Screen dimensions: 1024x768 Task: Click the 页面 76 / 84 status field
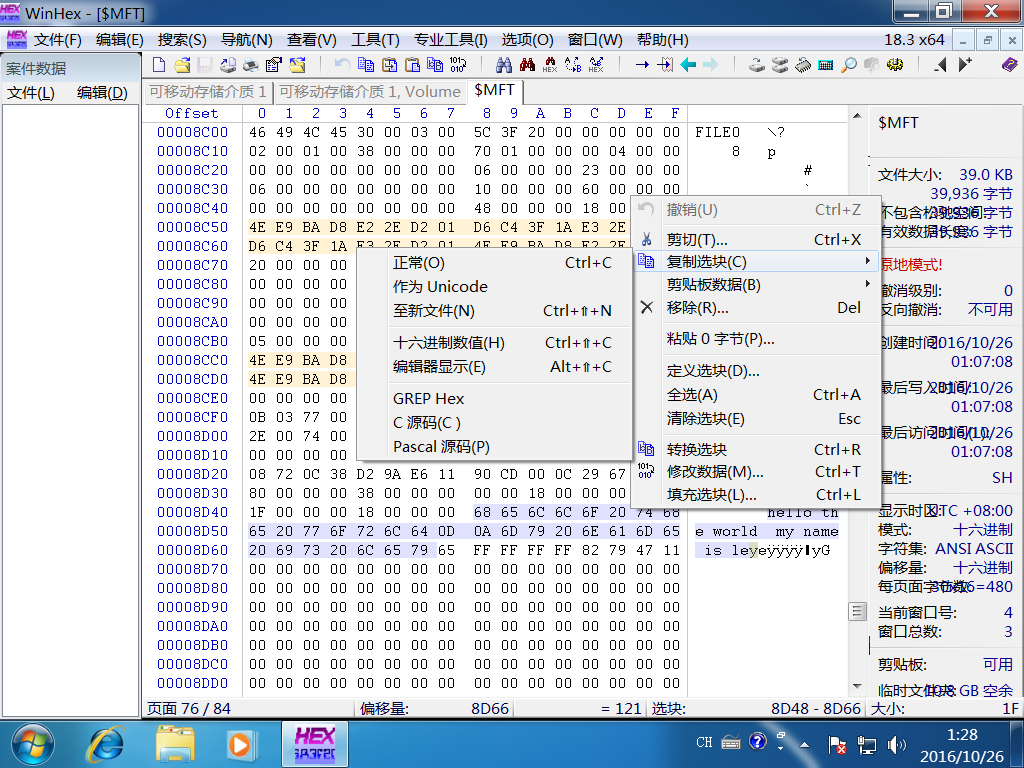coord(248,709)
